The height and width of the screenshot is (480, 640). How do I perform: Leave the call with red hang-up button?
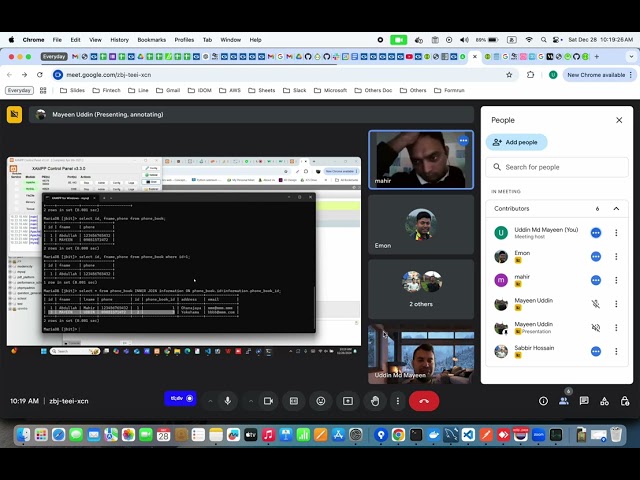click(x=424, y=401)
